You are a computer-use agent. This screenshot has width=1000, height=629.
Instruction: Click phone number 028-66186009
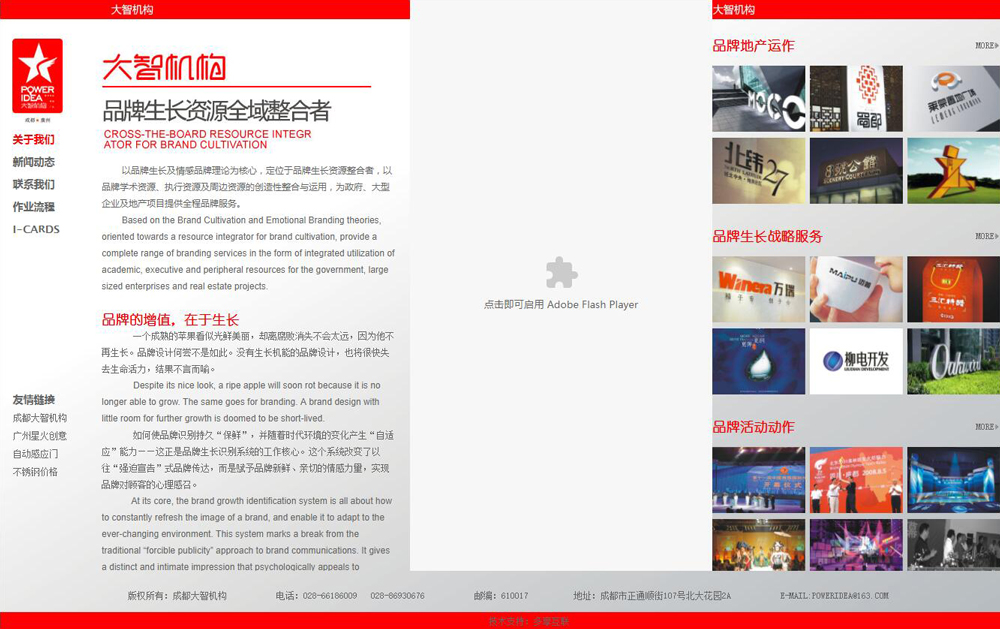pyautogui.click(x=330, y=596)
